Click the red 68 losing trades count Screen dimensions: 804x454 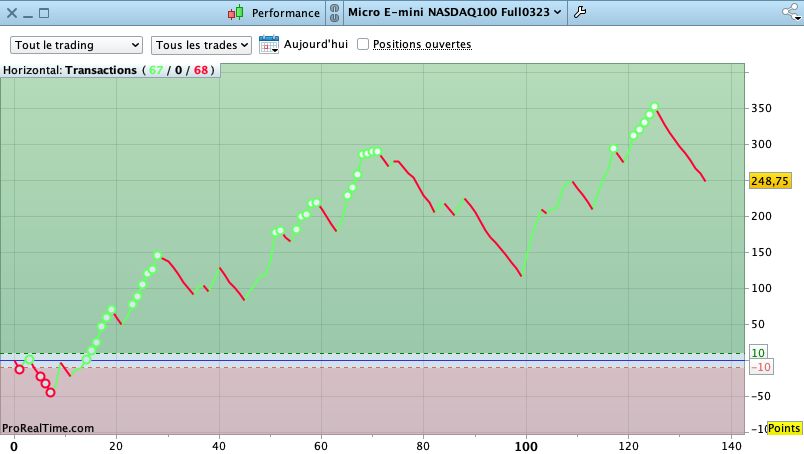(x=201, y=70)
